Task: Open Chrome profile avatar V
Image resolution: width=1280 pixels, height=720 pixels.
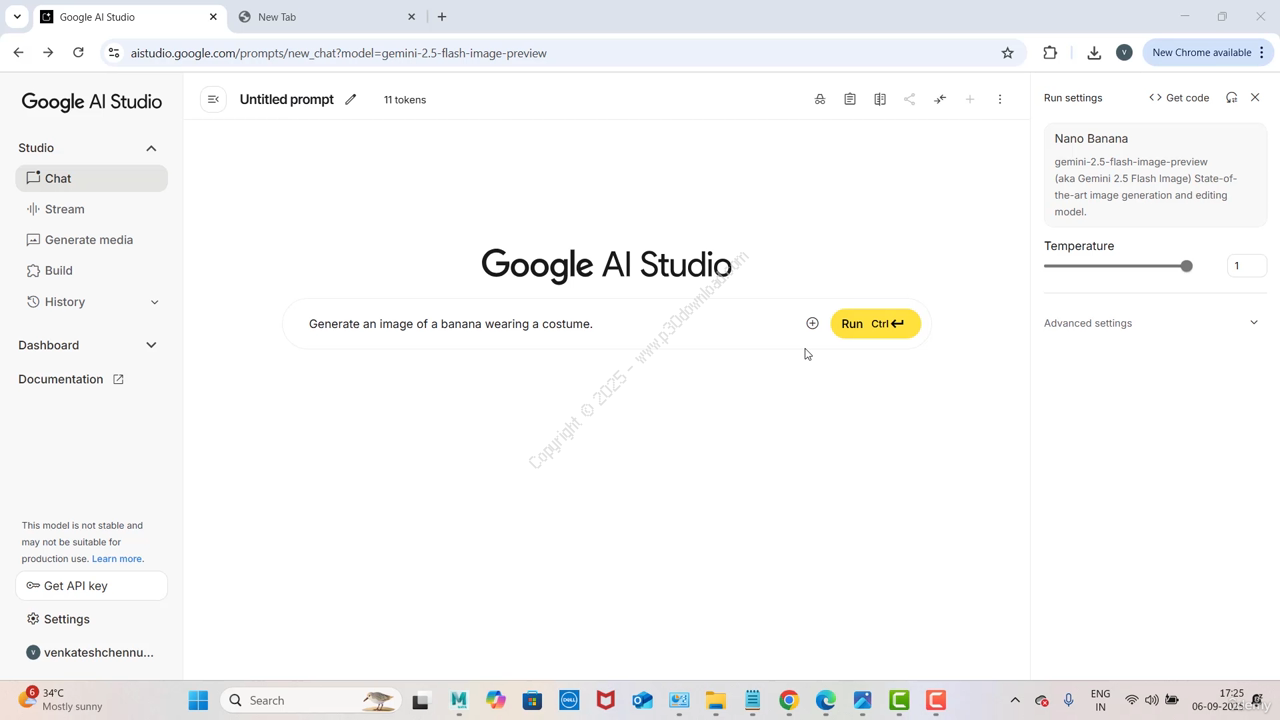Action: coord(1124,53)
